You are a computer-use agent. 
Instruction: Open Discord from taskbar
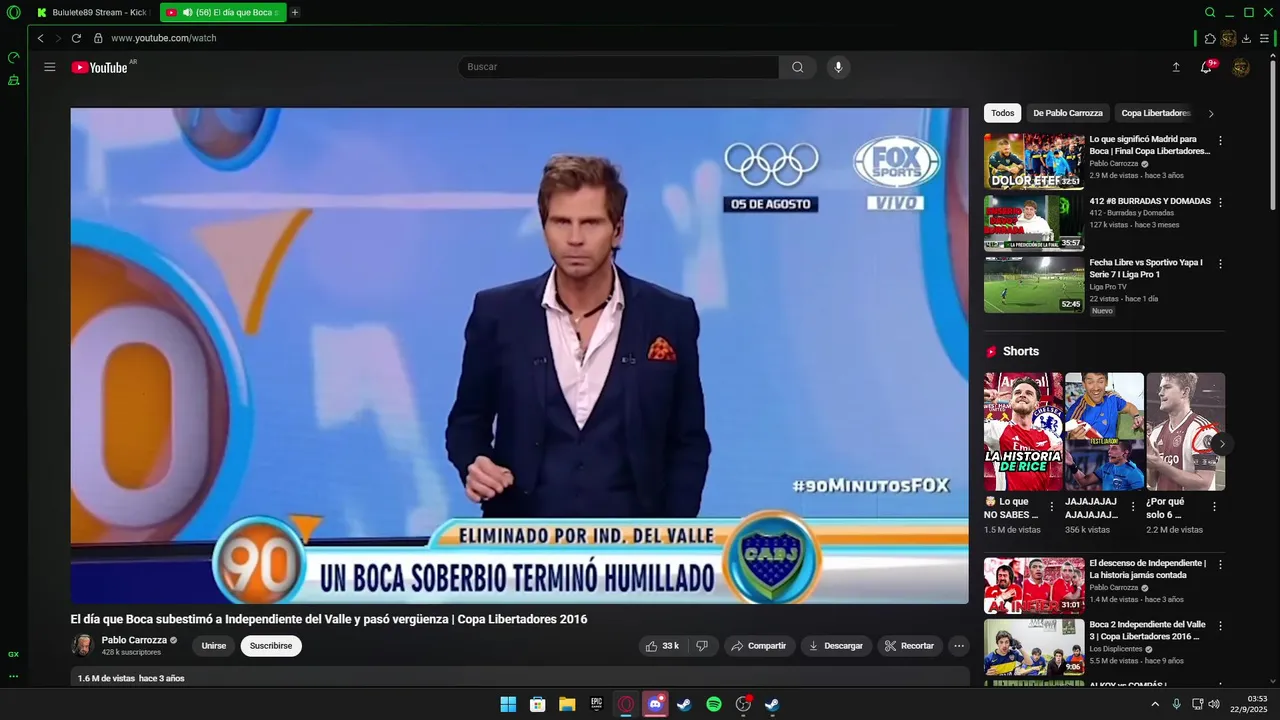point(655,704)
